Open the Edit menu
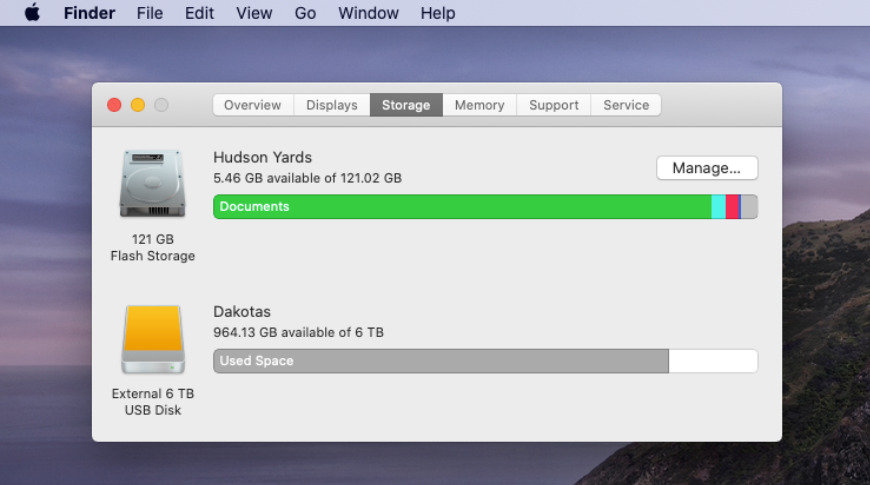 [x=199, y=13]
